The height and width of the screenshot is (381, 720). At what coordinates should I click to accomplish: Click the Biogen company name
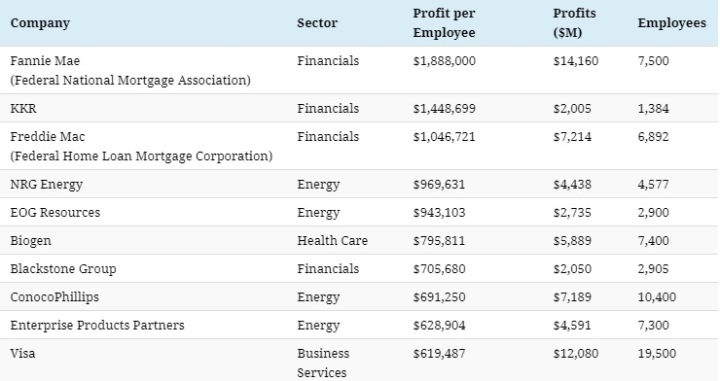[x=31, y=241]
